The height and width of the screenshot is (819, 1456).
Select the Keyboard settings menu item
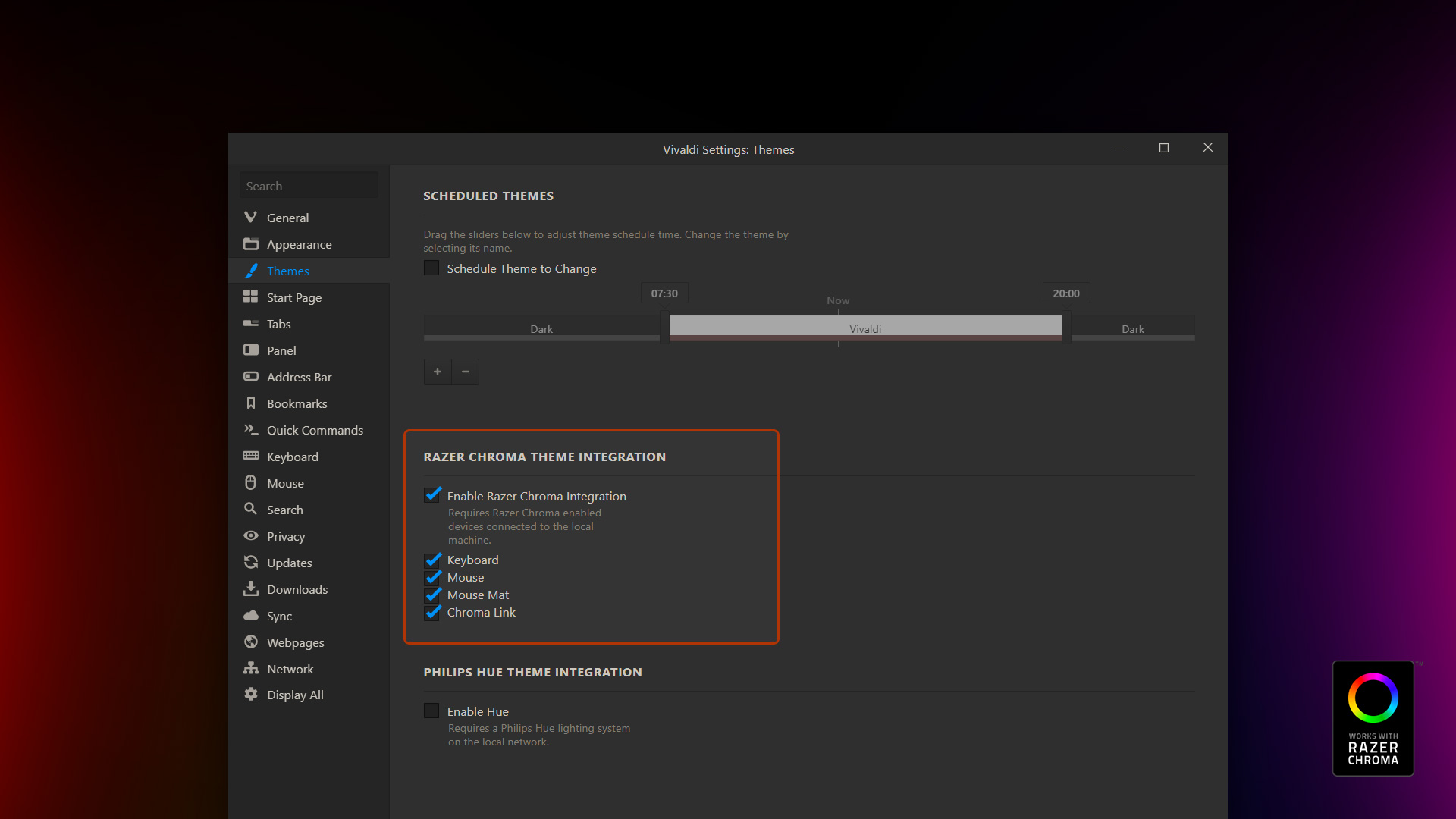coord(291,456)
